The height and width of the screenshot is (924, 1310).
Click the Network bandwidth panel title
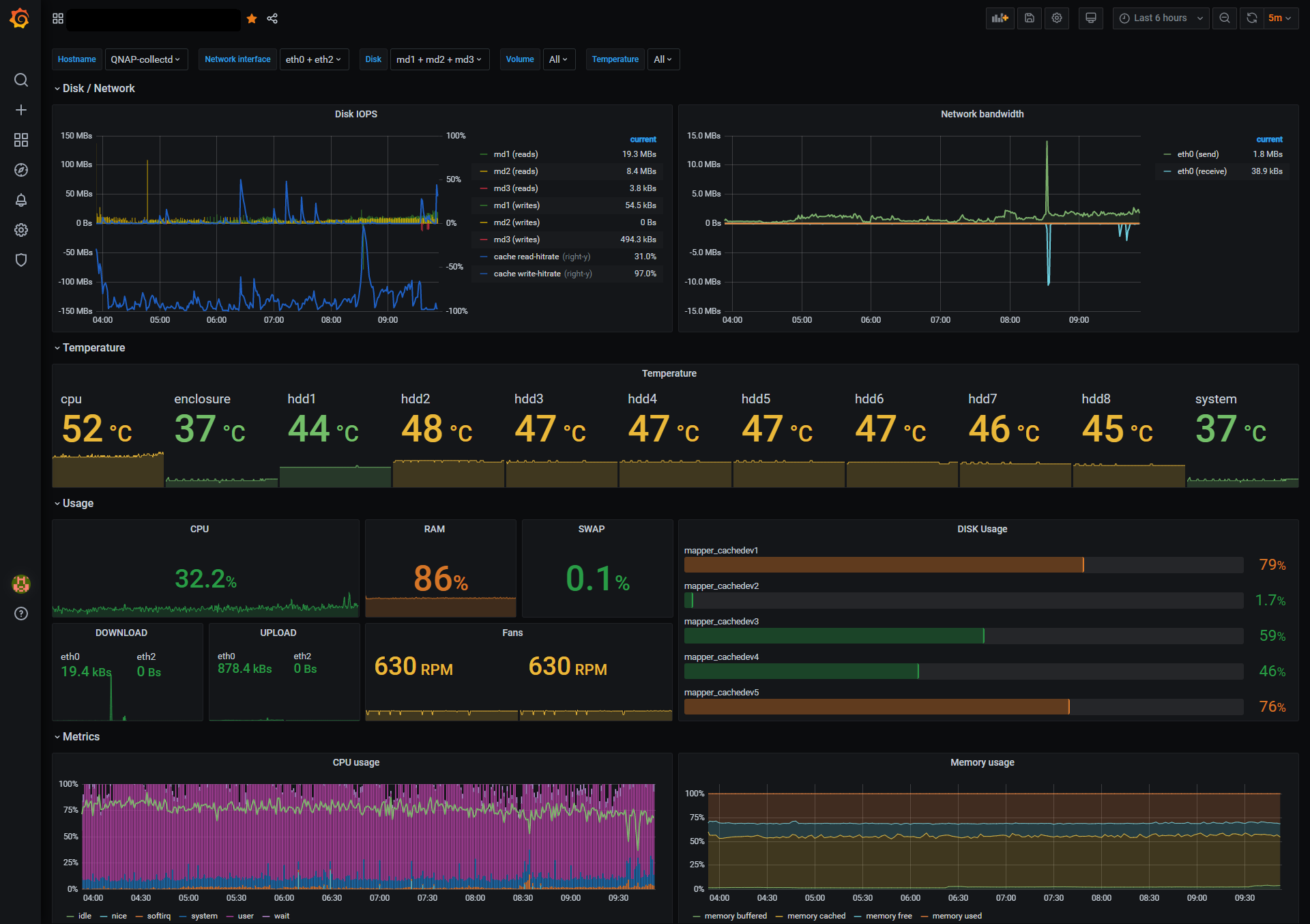click(x=981, y=114)
